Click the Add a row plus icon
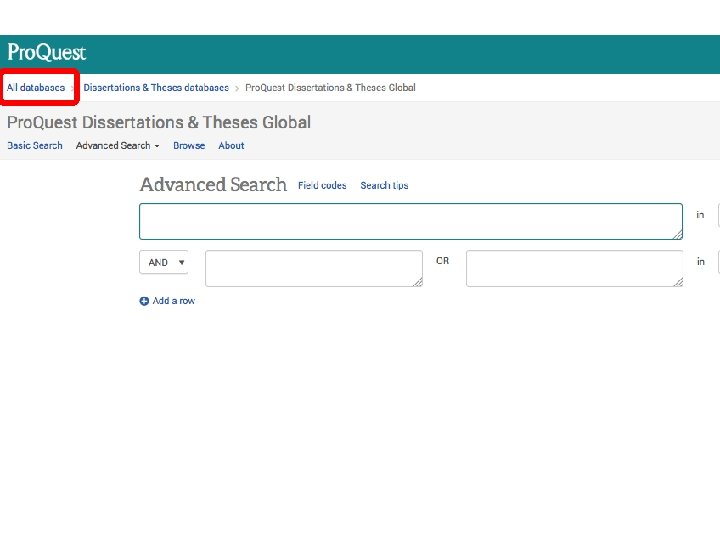Image resolution: width=720 pixels, height=540 pixels. (x=144, y=301)
